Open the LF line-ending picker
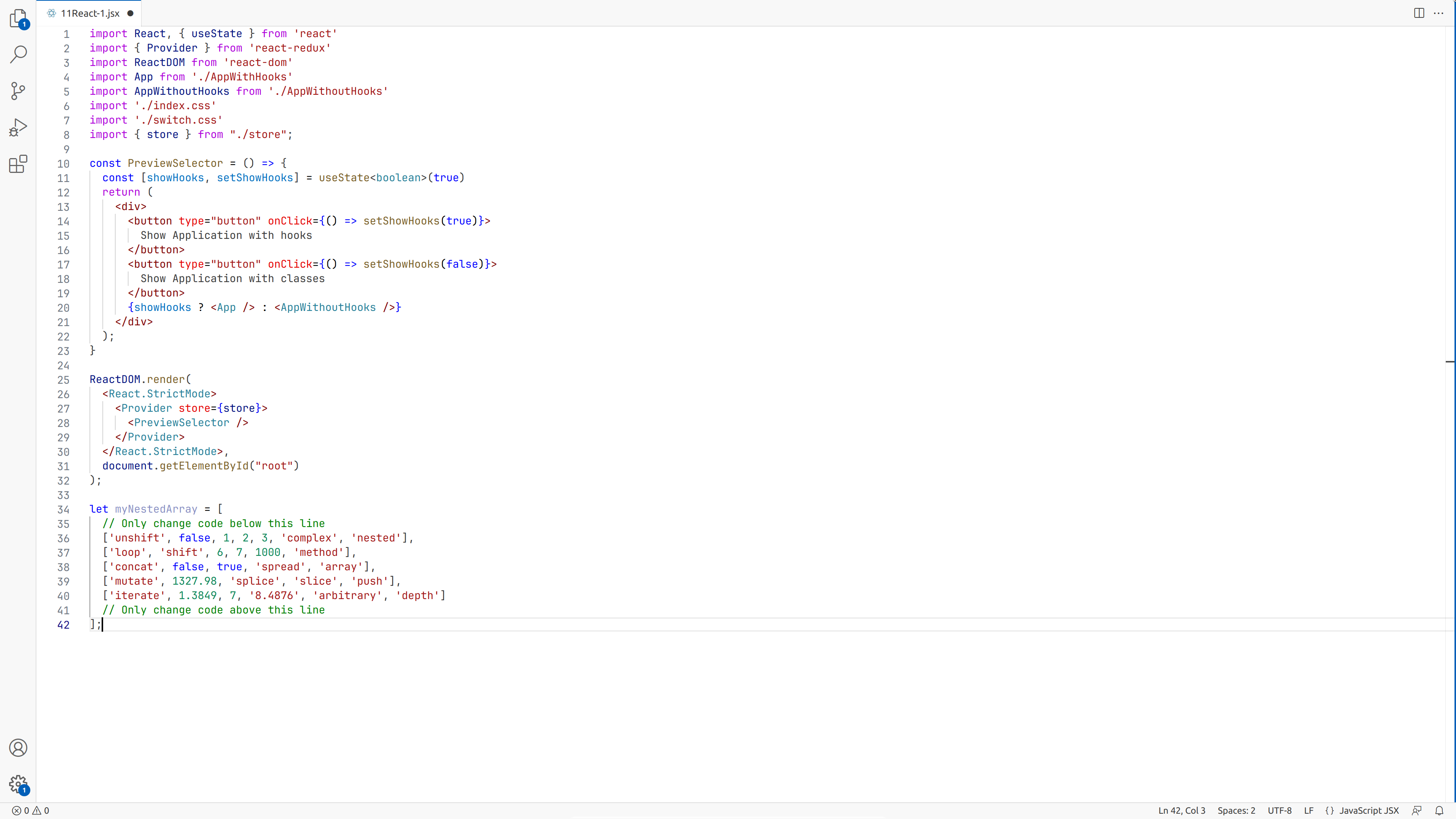Image resolution: width=1456 pixels, height=819 pixels. pos(1310,810)
